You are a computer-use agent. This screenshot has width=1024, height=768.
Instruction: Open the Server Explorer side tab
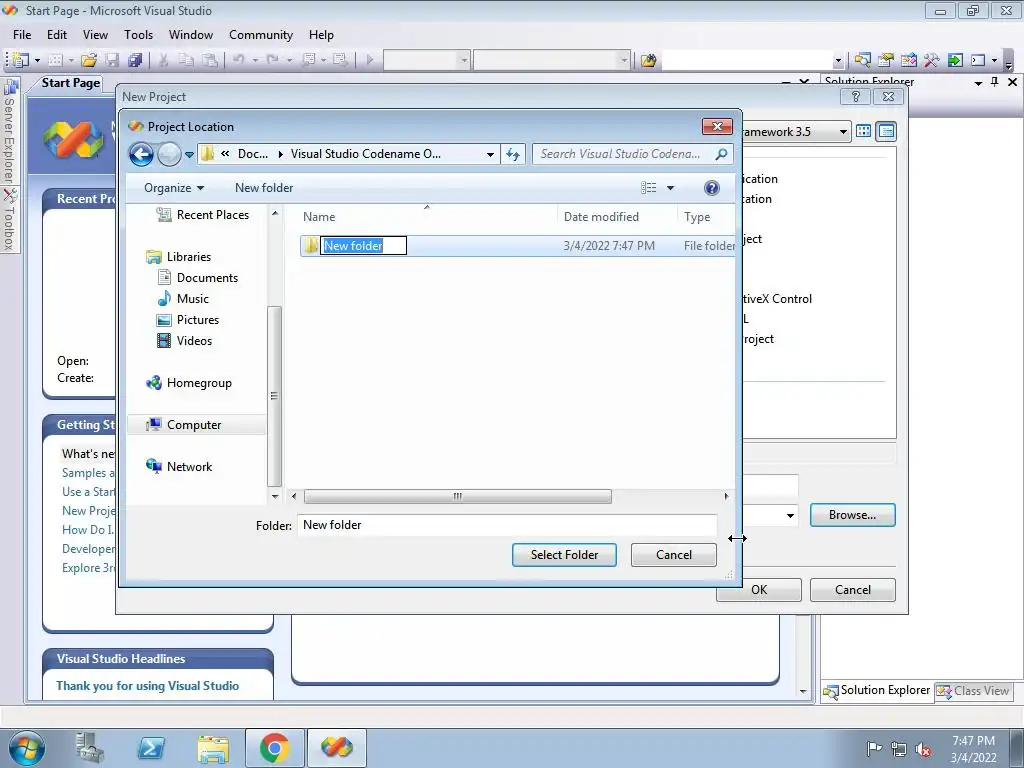10,131
